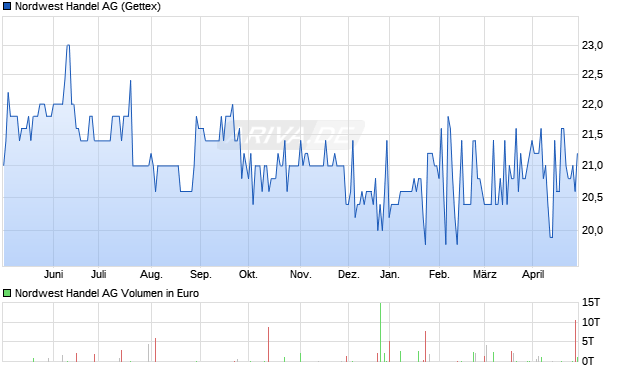Select the Juni label on the time axis
Viewport: 620px width, 371px height.
tap(53, 274)
